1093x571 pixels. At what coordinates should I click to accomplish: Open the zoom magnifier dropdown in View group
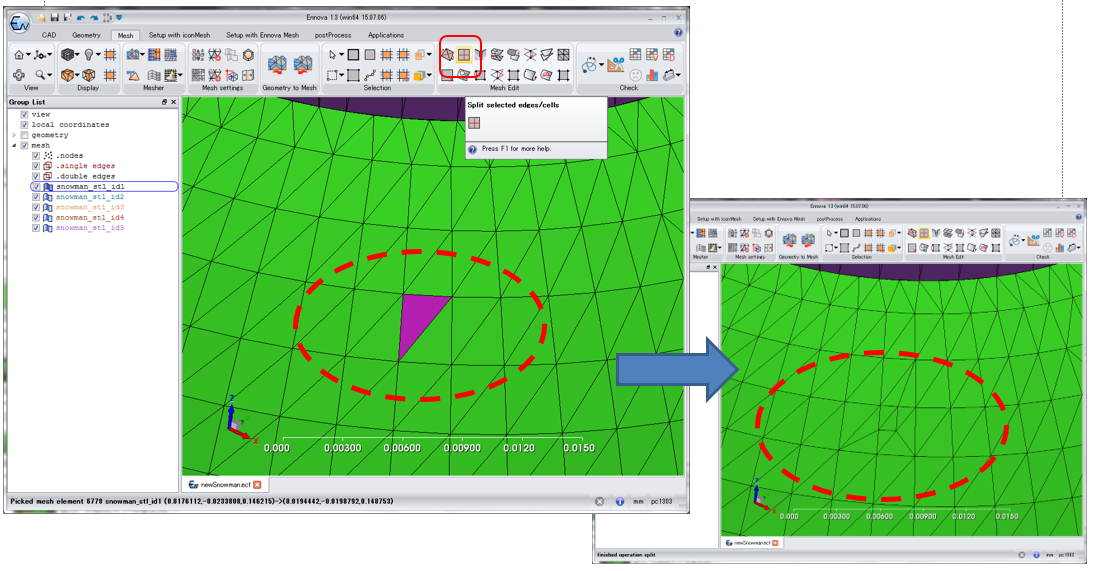[x=44, y=75]
